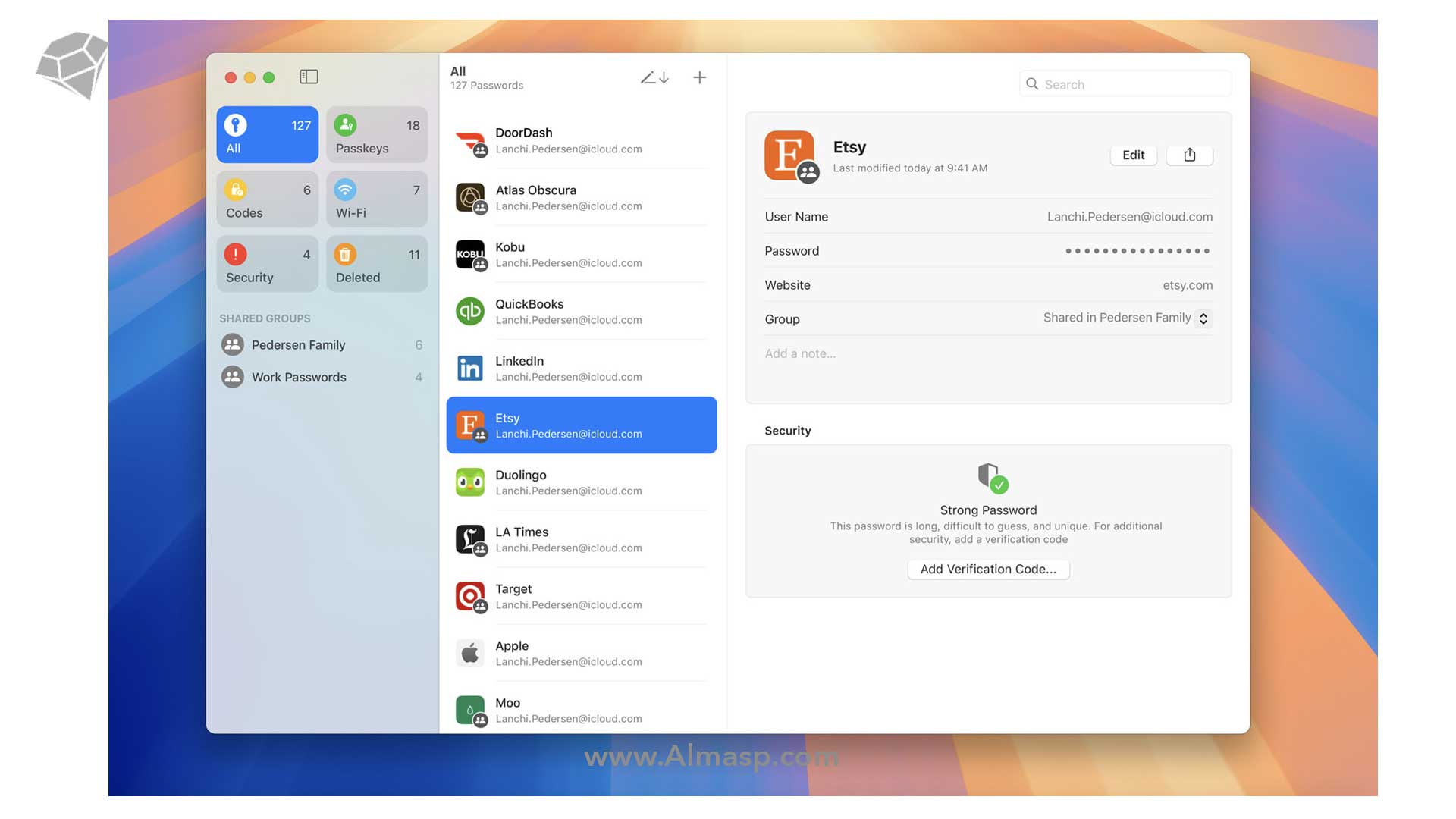
Task: Open the Passkeys category
Action: 377,134
